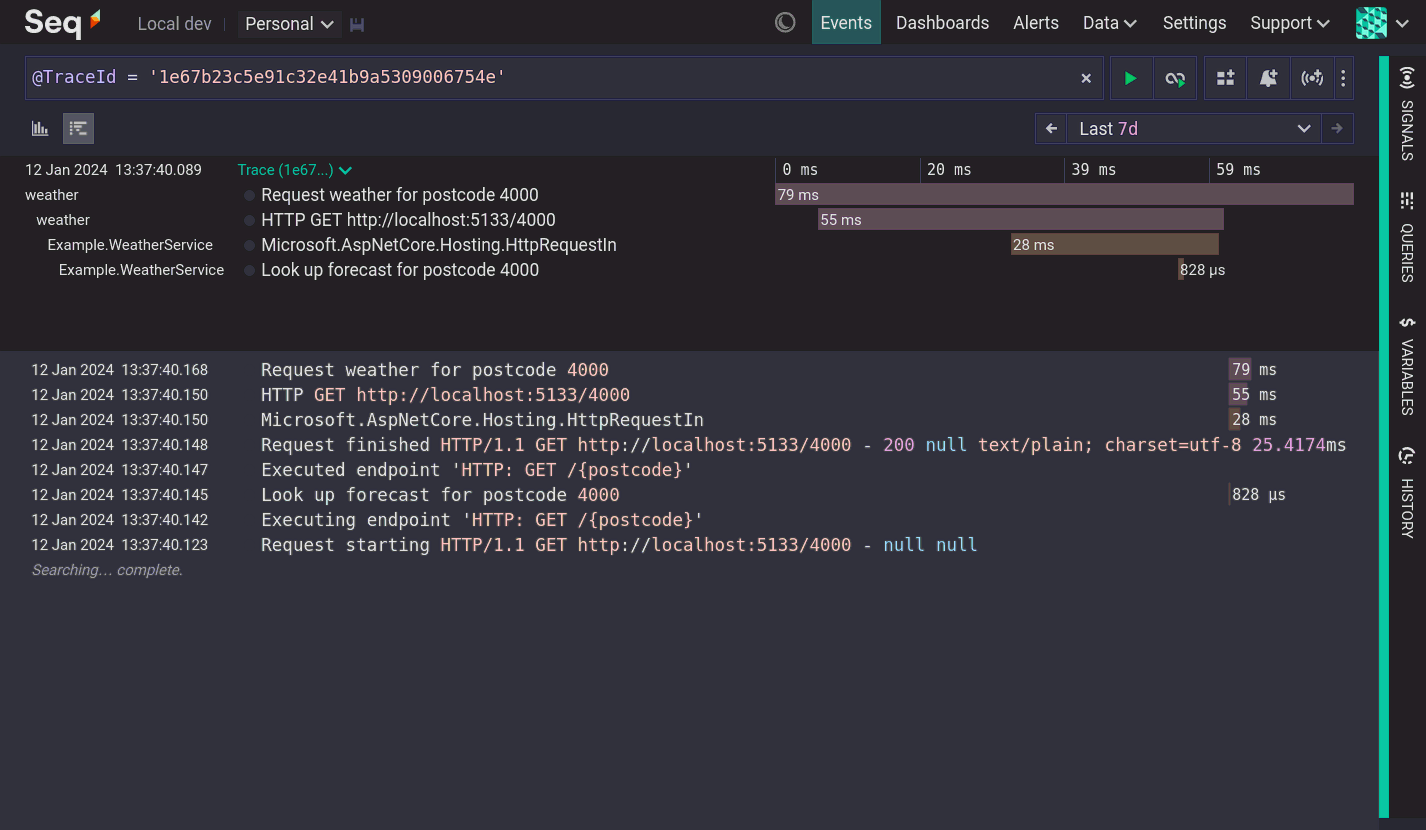Expand the Trace (1e67...) dropdown
The width and height of the screenshot is (1426, 830).
point(295,170)
